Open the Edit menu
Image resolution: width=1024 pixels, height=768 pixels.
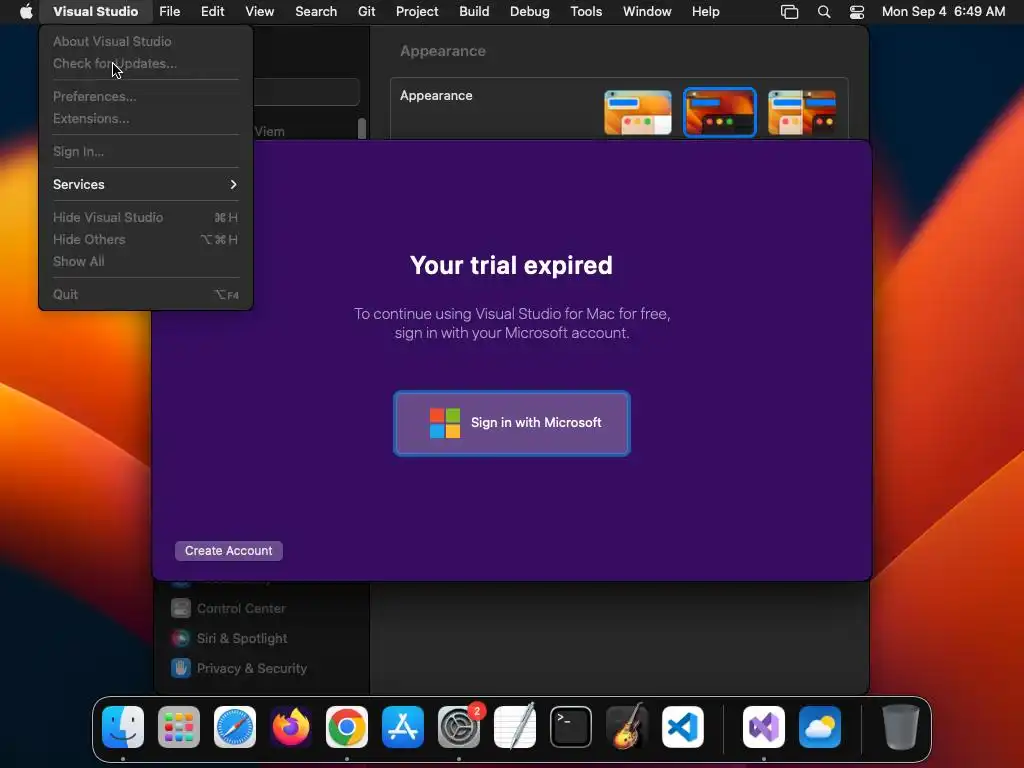[x=212, y=12]
